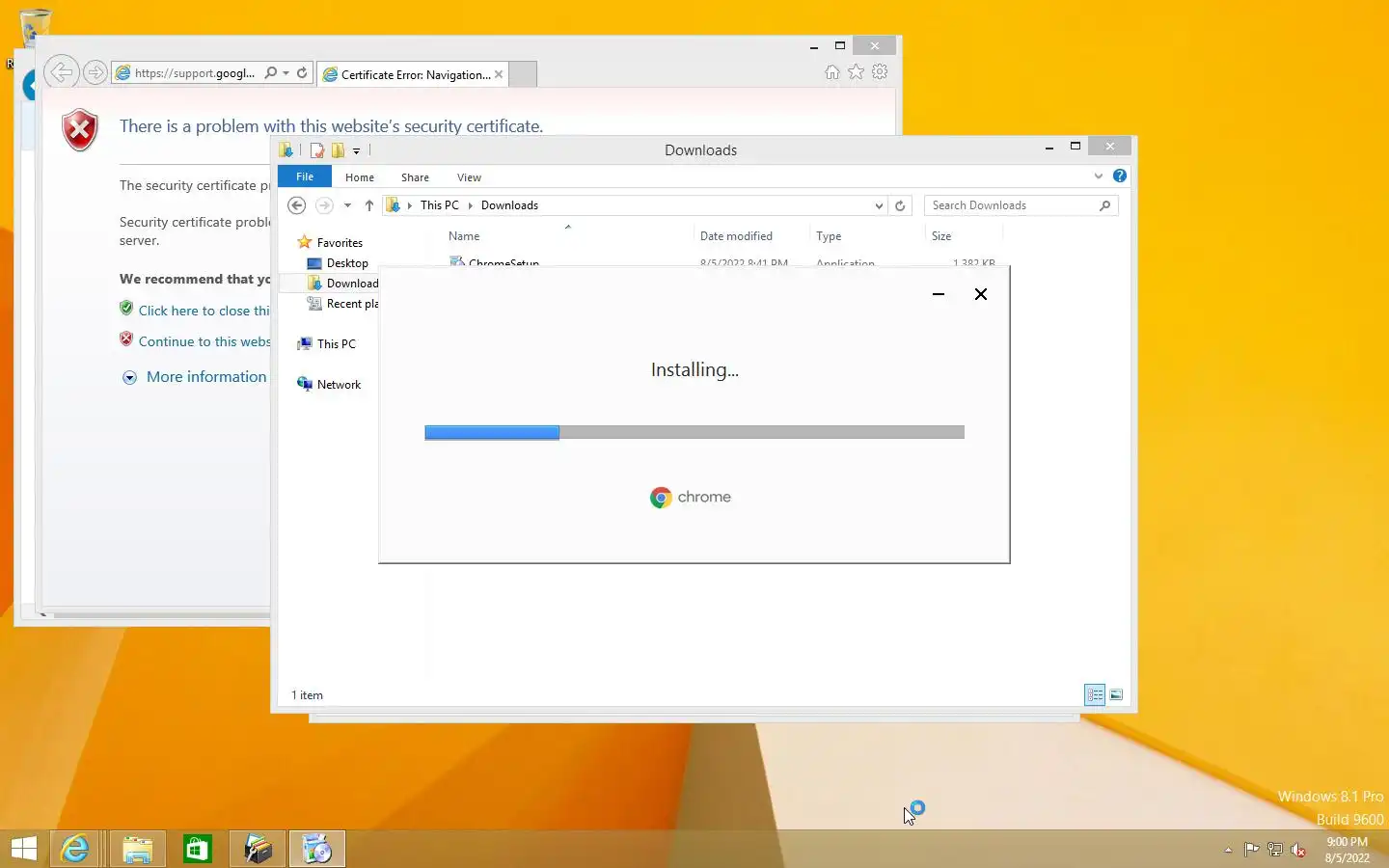Click the toolbox taskbar icon
The height and width of the screenshot is (868, 1389).
258,849
